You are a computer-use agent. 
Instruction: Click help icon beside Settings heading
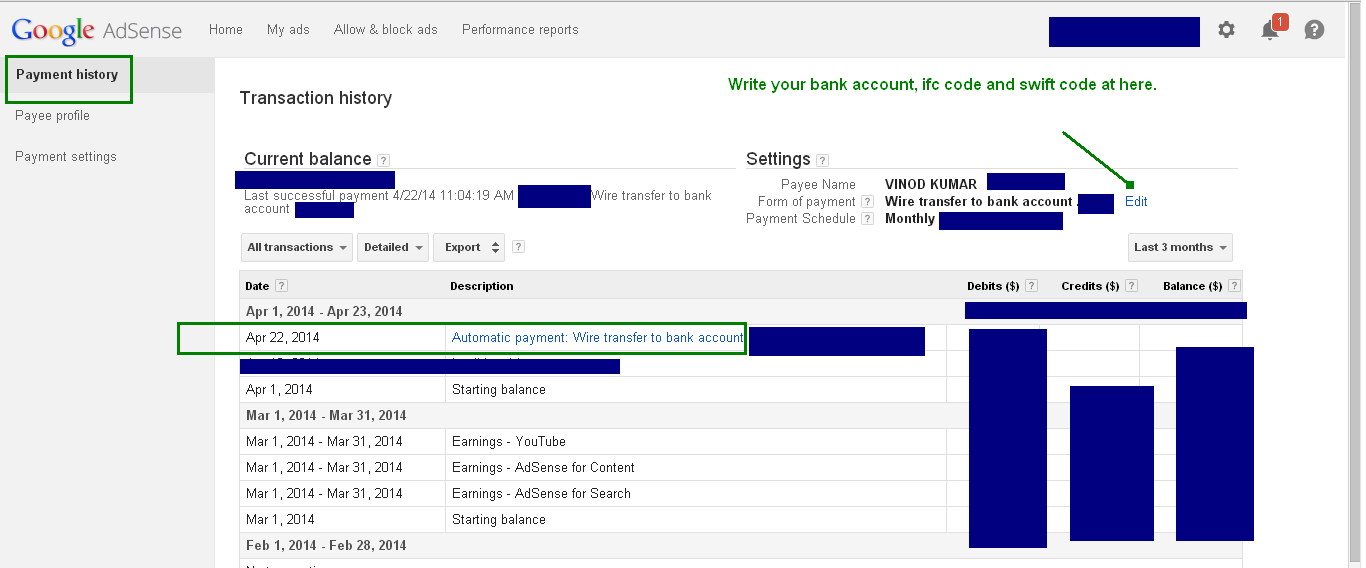[823, 160]
